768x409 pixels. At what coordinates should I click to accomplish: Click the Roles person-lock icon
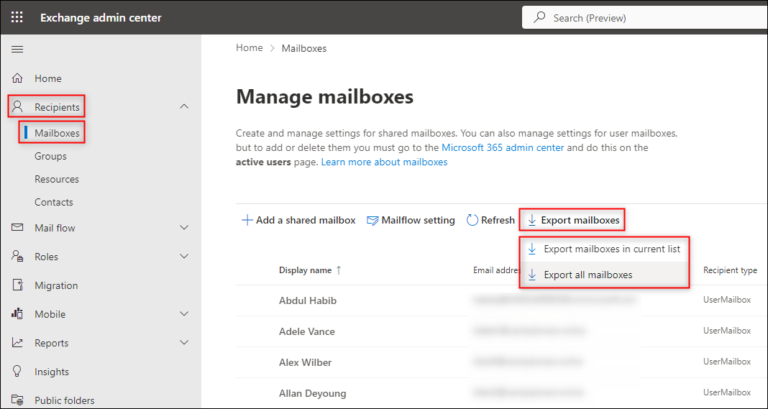coord(17,256)
